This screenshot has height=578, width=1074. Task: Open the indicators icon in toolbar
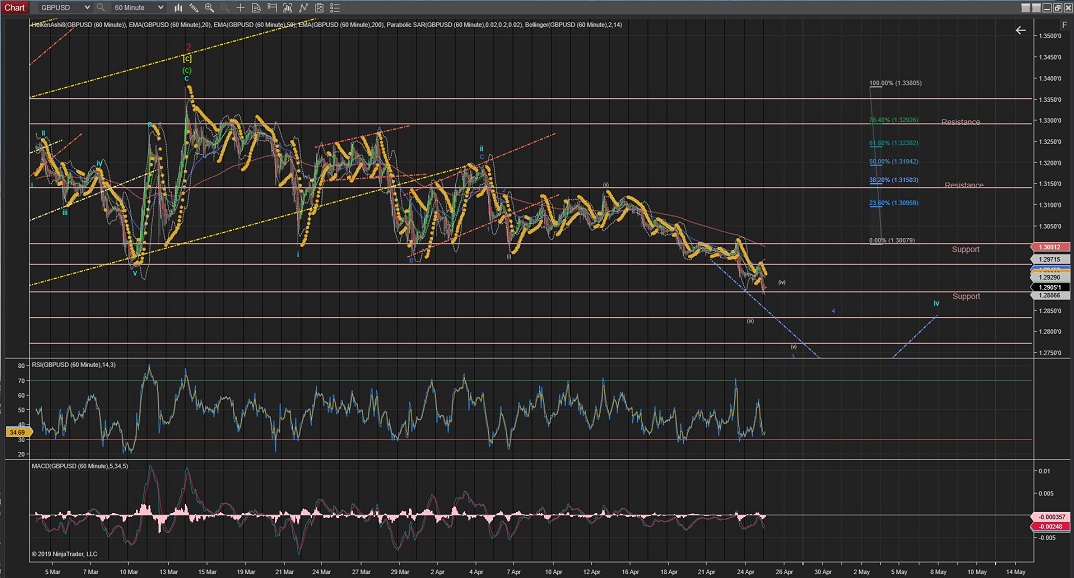tap(287, 7)
